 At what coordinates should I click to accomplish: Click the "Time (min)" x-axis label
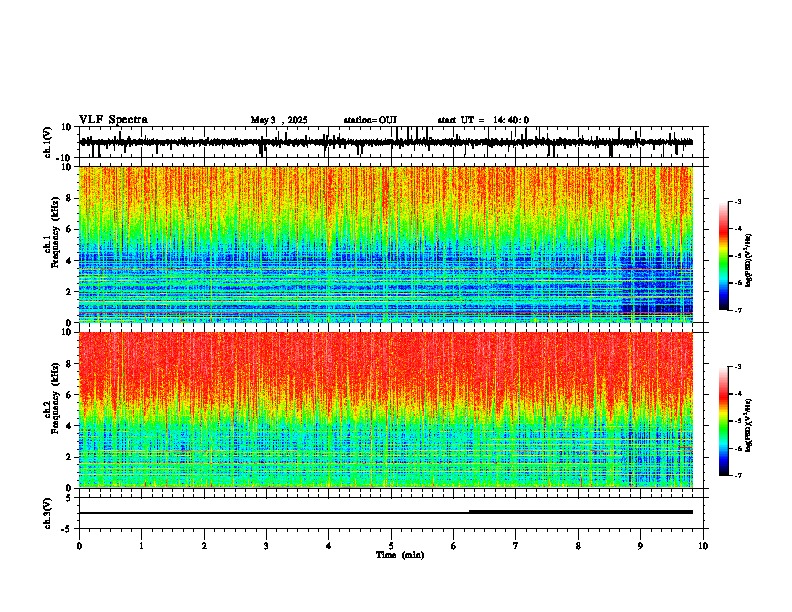pyautogui.click(x=400, y=555)
